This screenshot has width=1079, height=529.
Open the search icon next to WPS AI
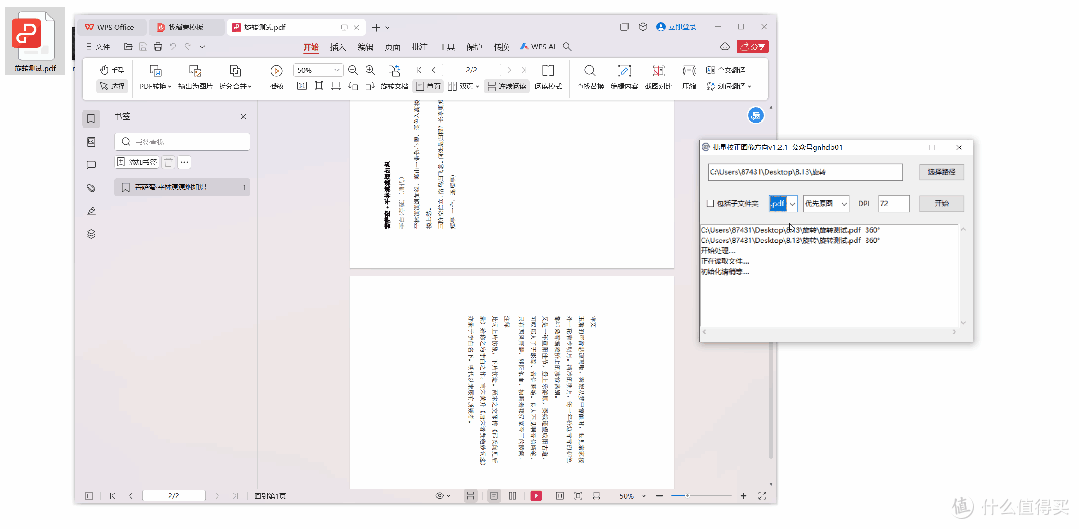click(x=567, y=47)
